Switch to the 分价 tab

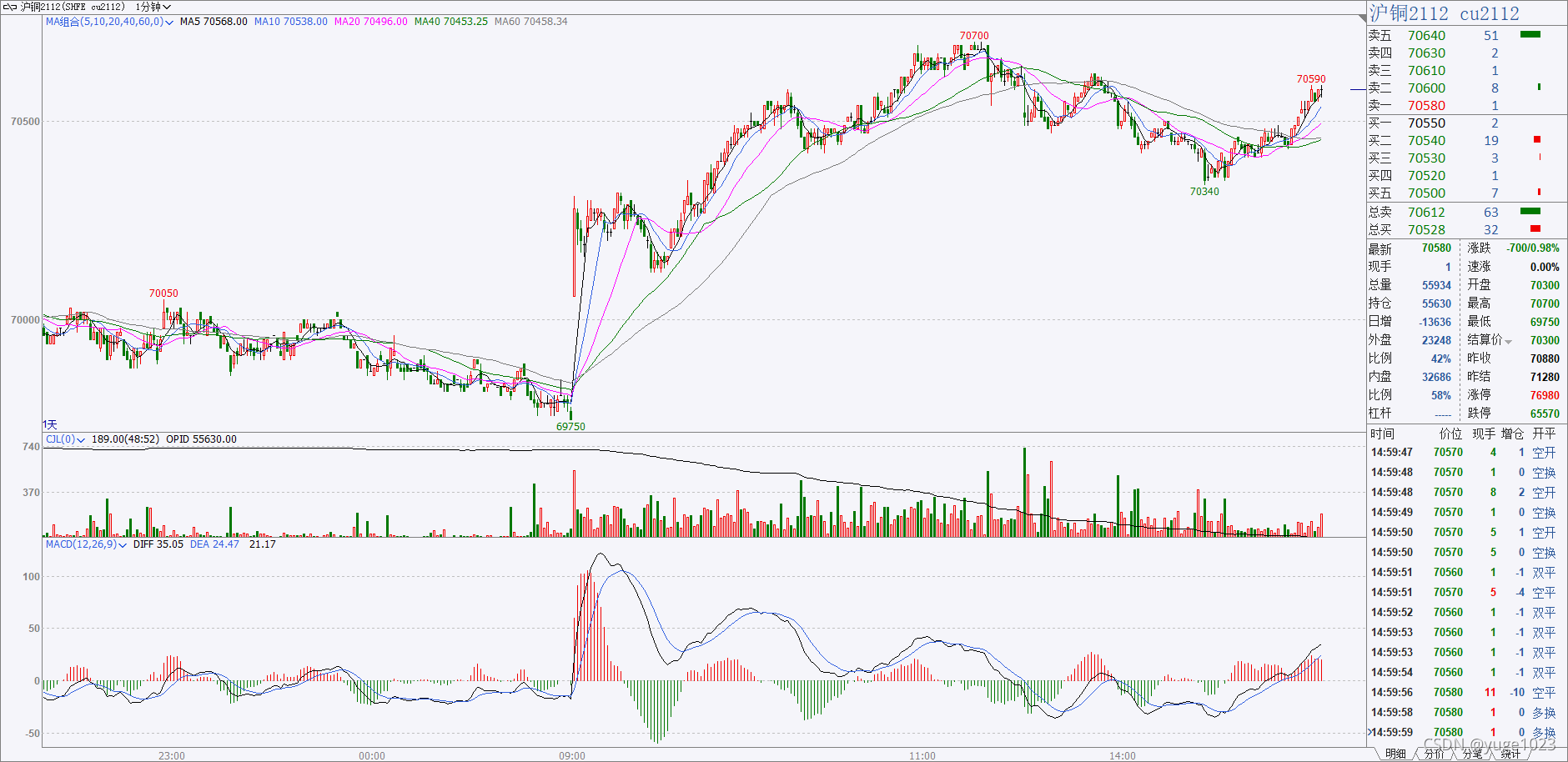coord(1434,754)
